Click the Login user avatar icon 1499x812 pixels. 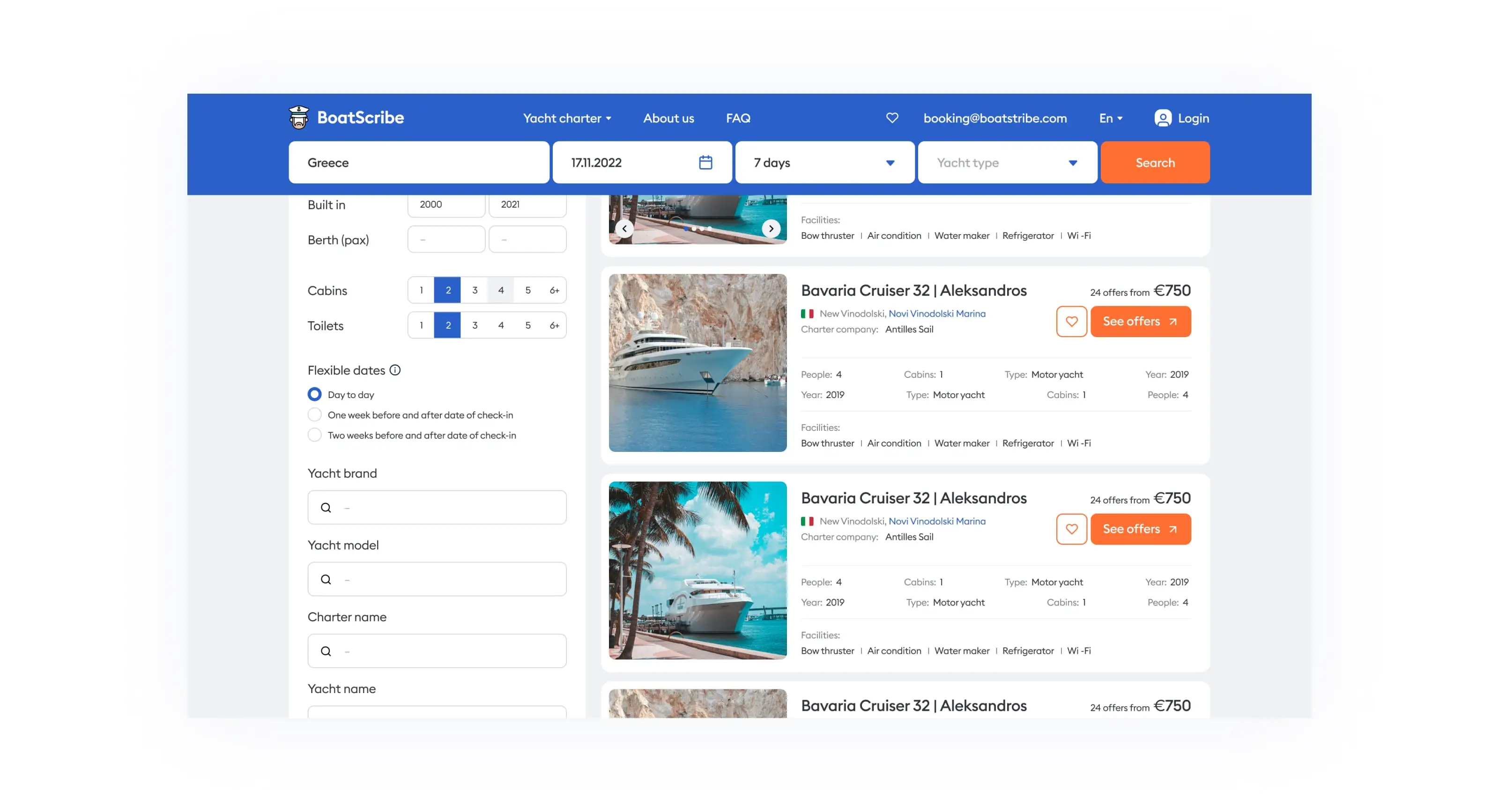1162,118
